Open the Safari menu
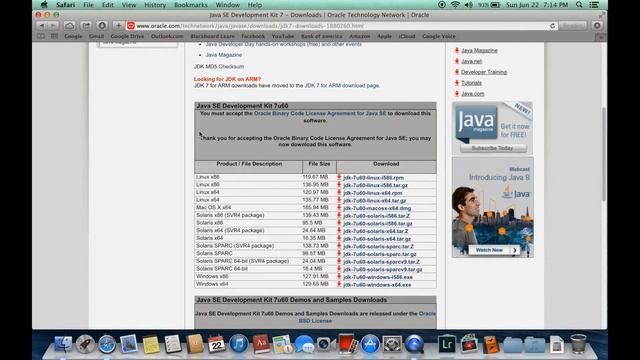Screen dimensions: 640x360 pos(65,5)
